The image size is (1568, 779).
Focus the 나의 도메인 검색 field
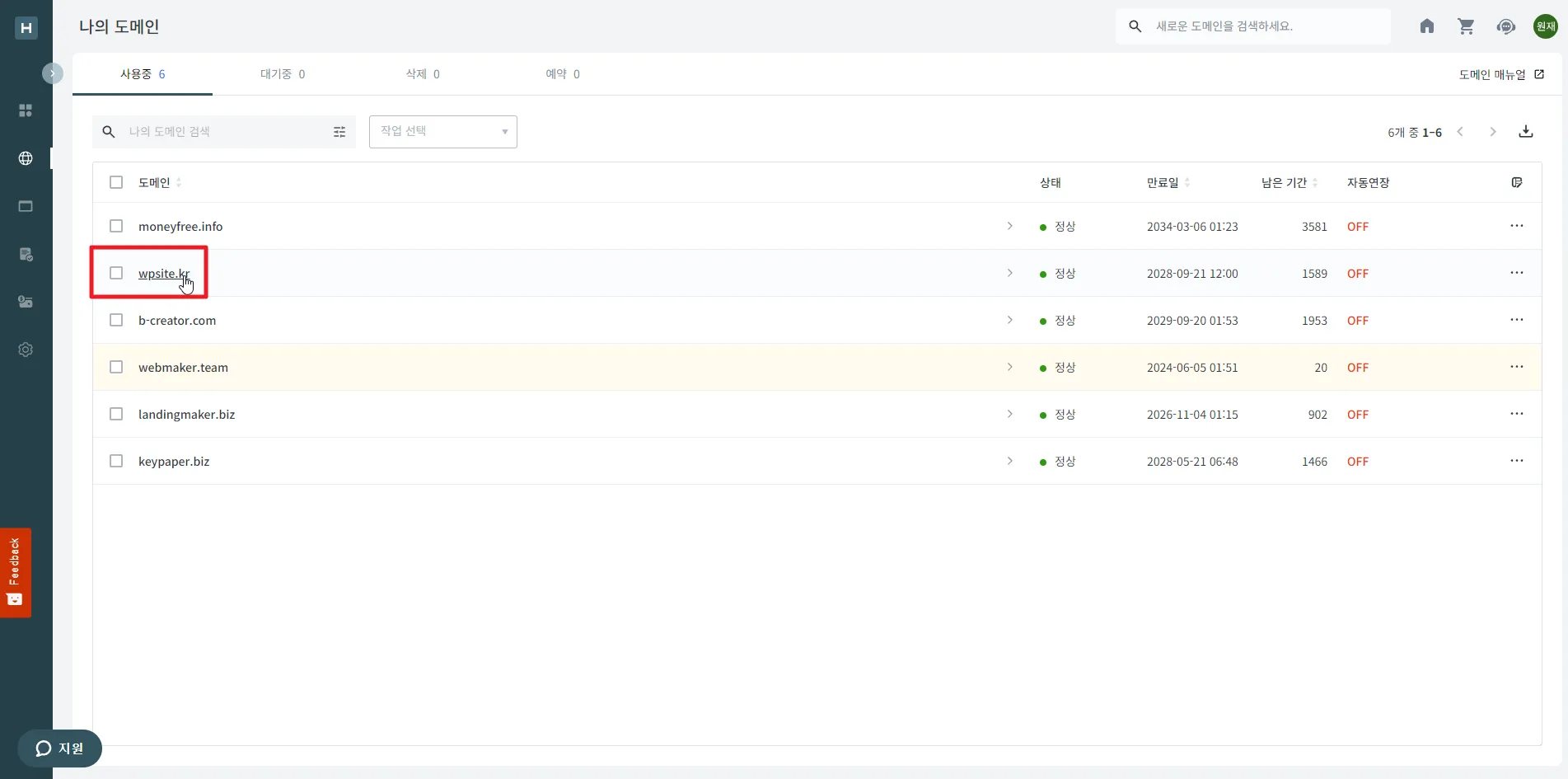click(224, 132)
